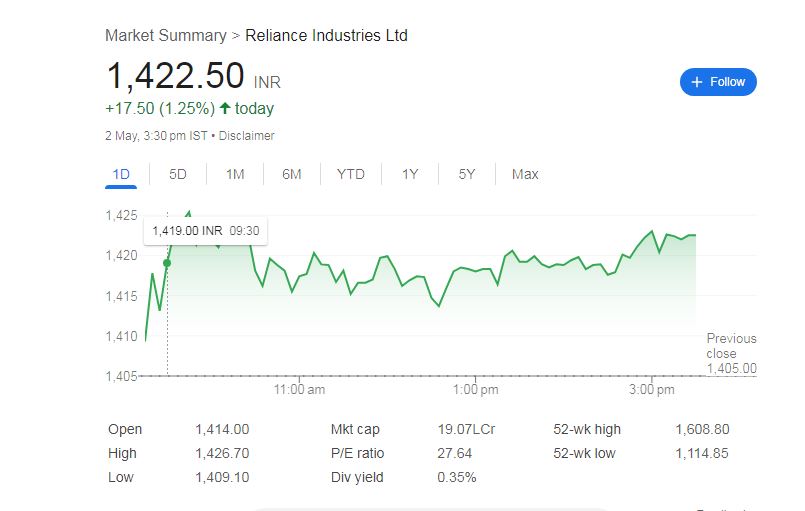This screenshot has width=805, height=511.
Task: Open the Market Summary breadcrumb link
Action: coord(166,36)
